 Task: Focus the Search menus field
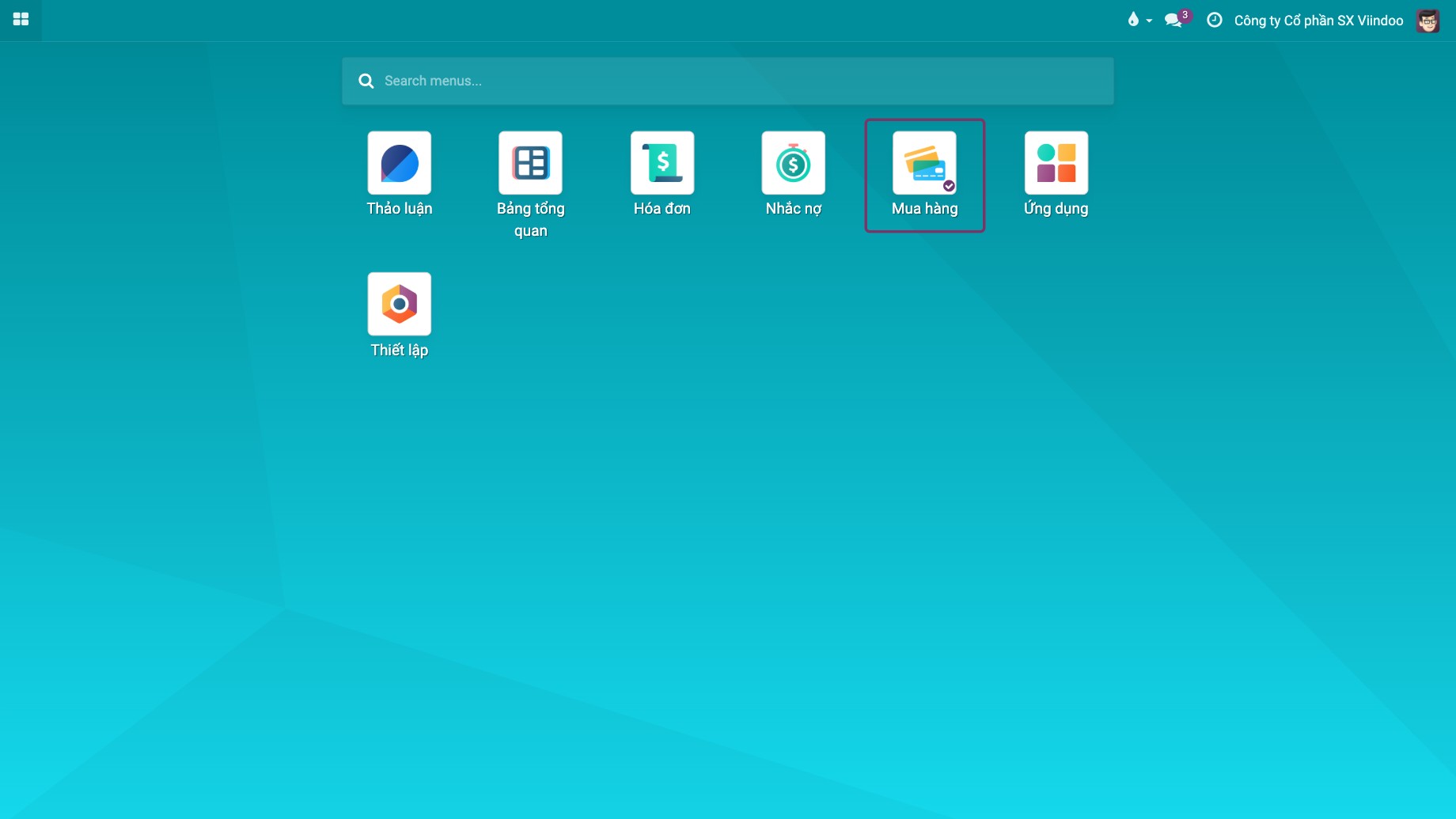click(727, 81)
